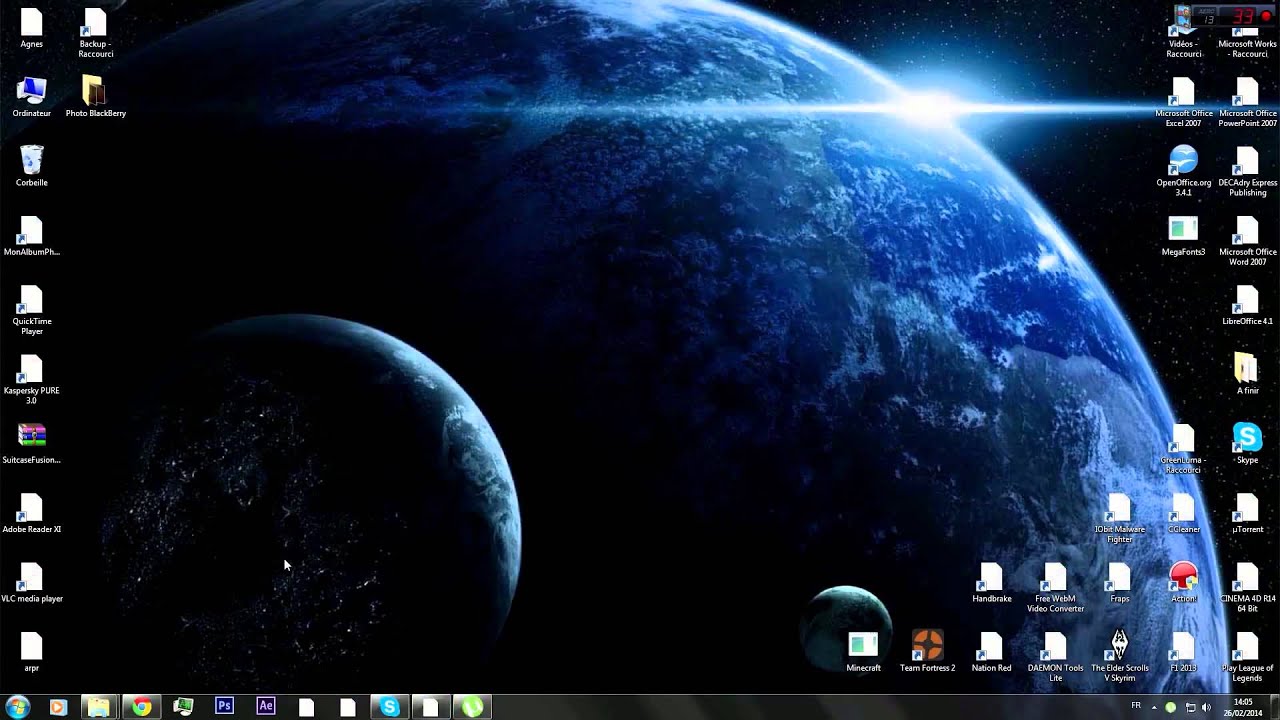Select the Ordinateur desktop icon
The image size is (1280, 720).
pyautogui.click(x=32, y=98)
